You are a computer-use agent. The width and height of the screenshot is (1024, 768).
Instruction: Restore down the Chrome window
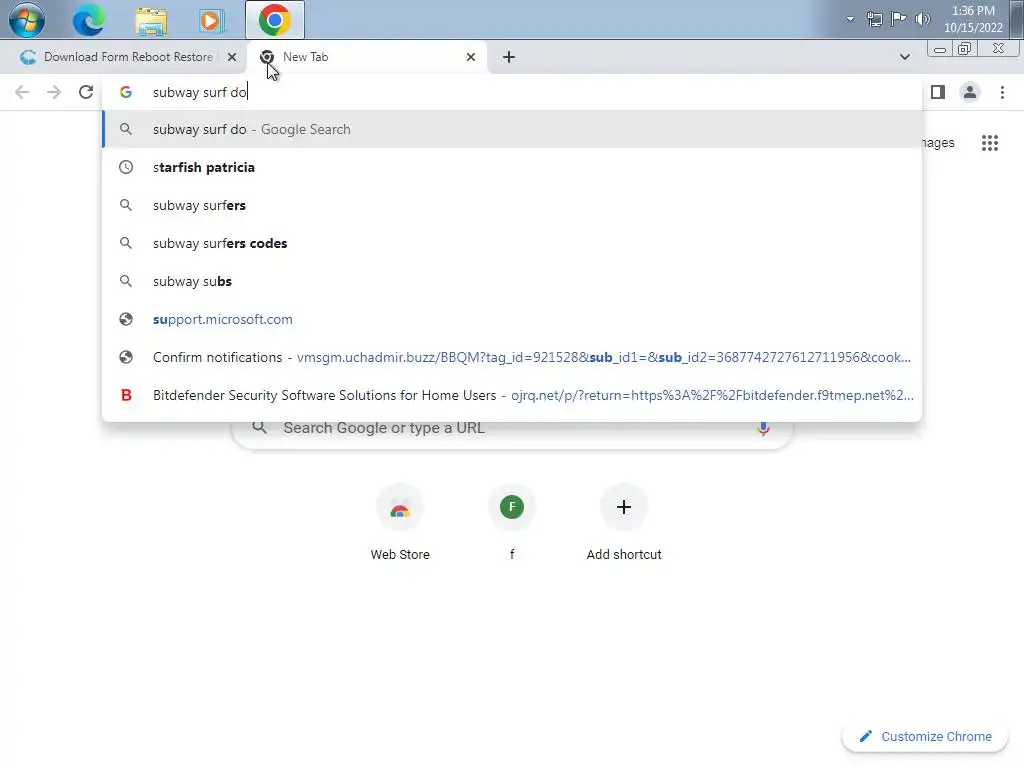point(964,49)
